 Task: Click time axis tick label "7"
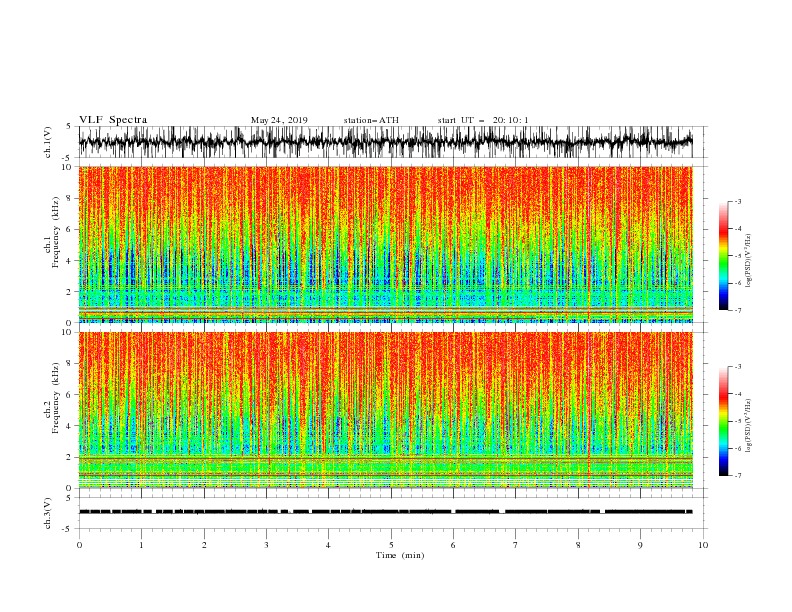pyautogui.click(x=516, y=545)
